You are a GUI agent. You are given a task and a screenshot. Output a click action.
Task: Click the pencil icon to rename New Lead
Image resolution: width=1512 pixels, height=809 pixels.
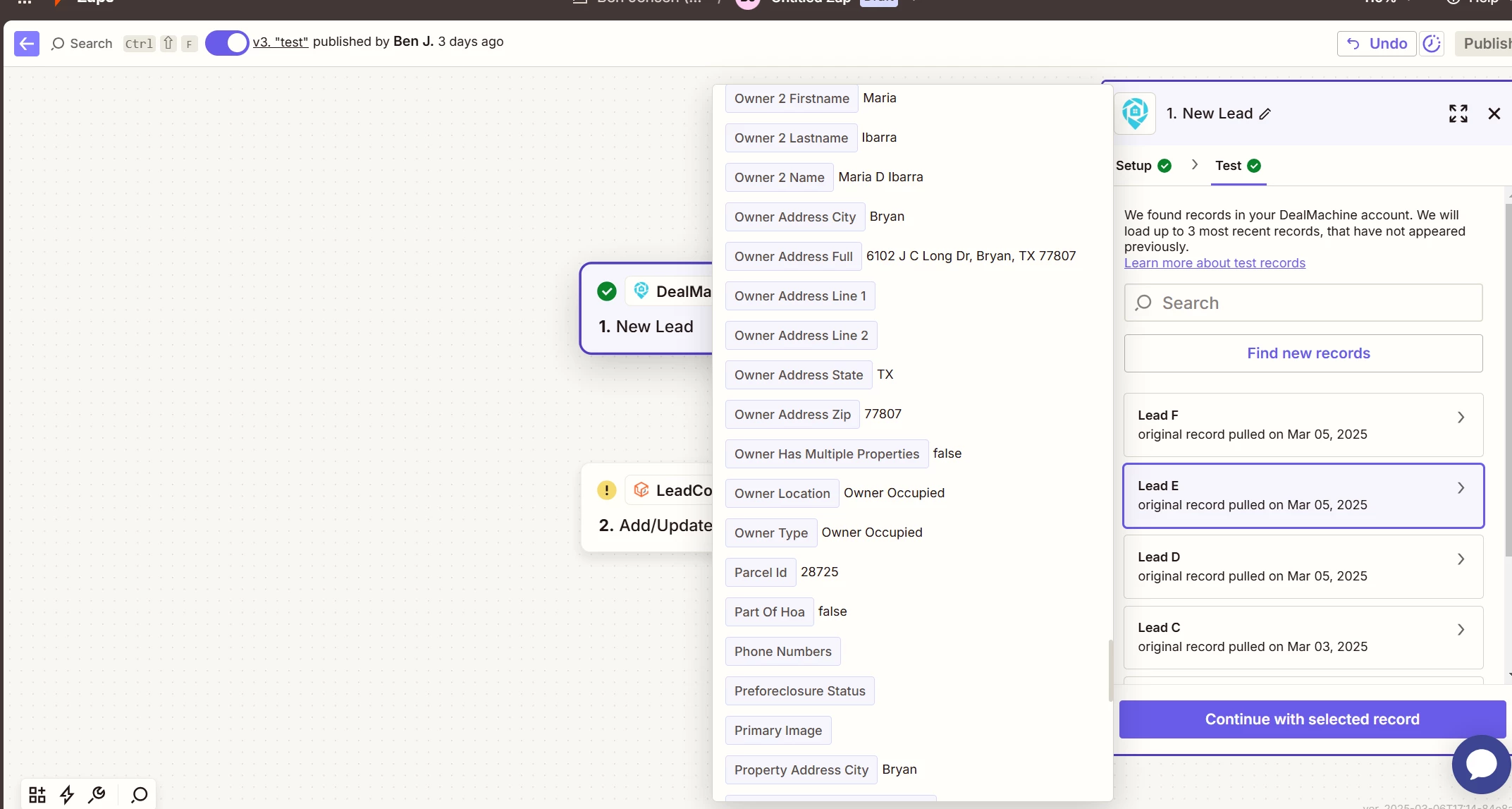click(1265, 114)
